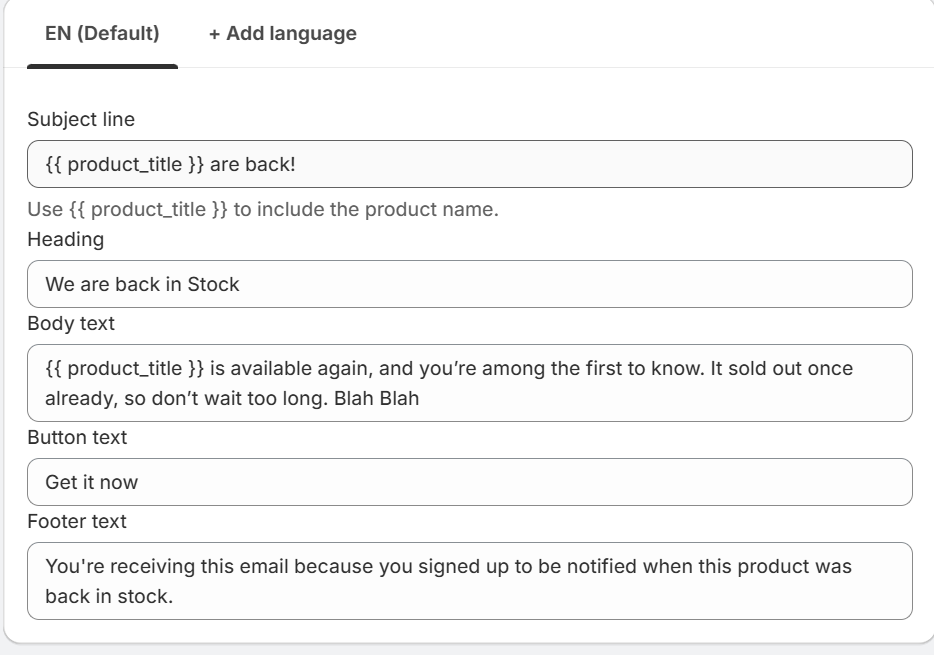Select the EN (Default) language tab

(102, 33)
